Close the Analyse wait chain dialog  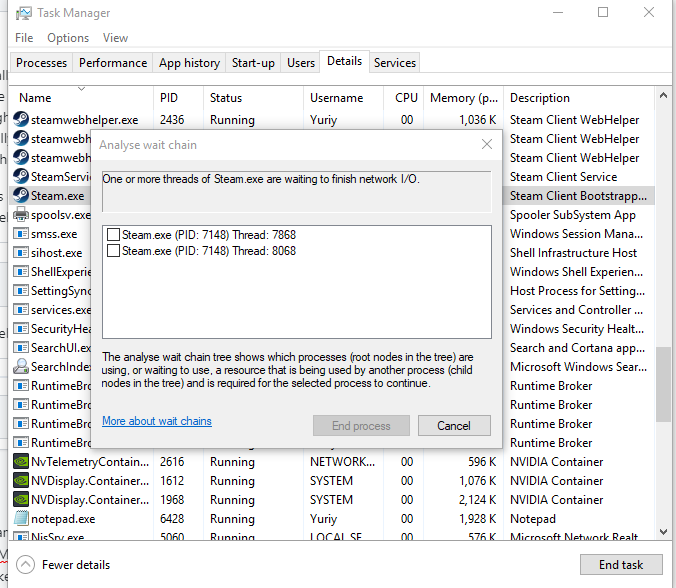click(487, 144)
